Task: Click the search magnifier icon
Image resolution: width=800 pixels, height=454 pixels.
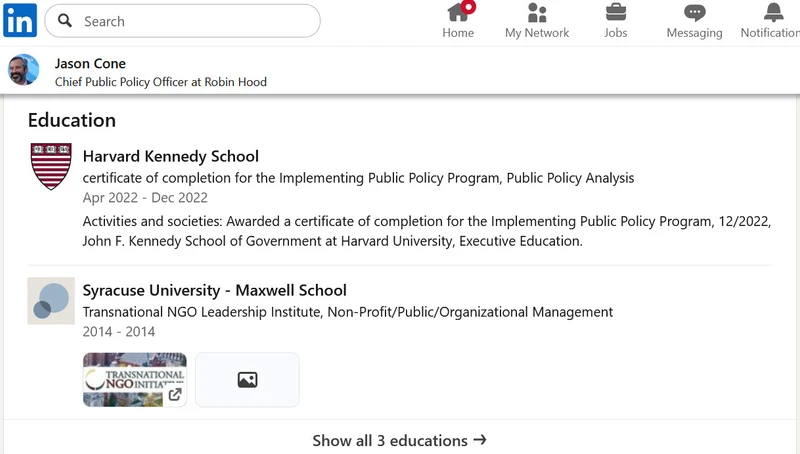Action: click(65, 21)
